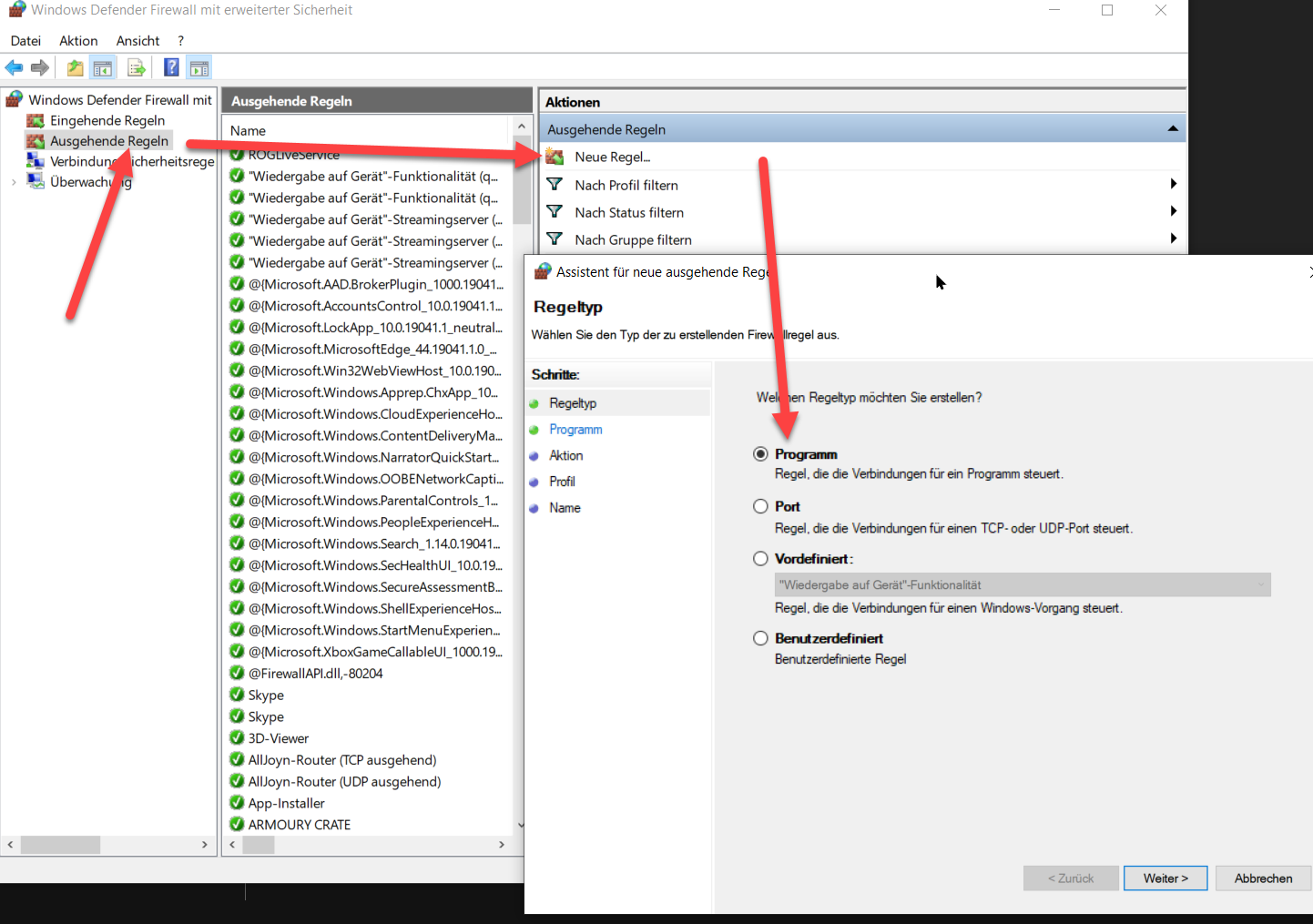Click the green check icon beside App-Installer
Screen dimensions: 1313x924
[x=237, y=803]
